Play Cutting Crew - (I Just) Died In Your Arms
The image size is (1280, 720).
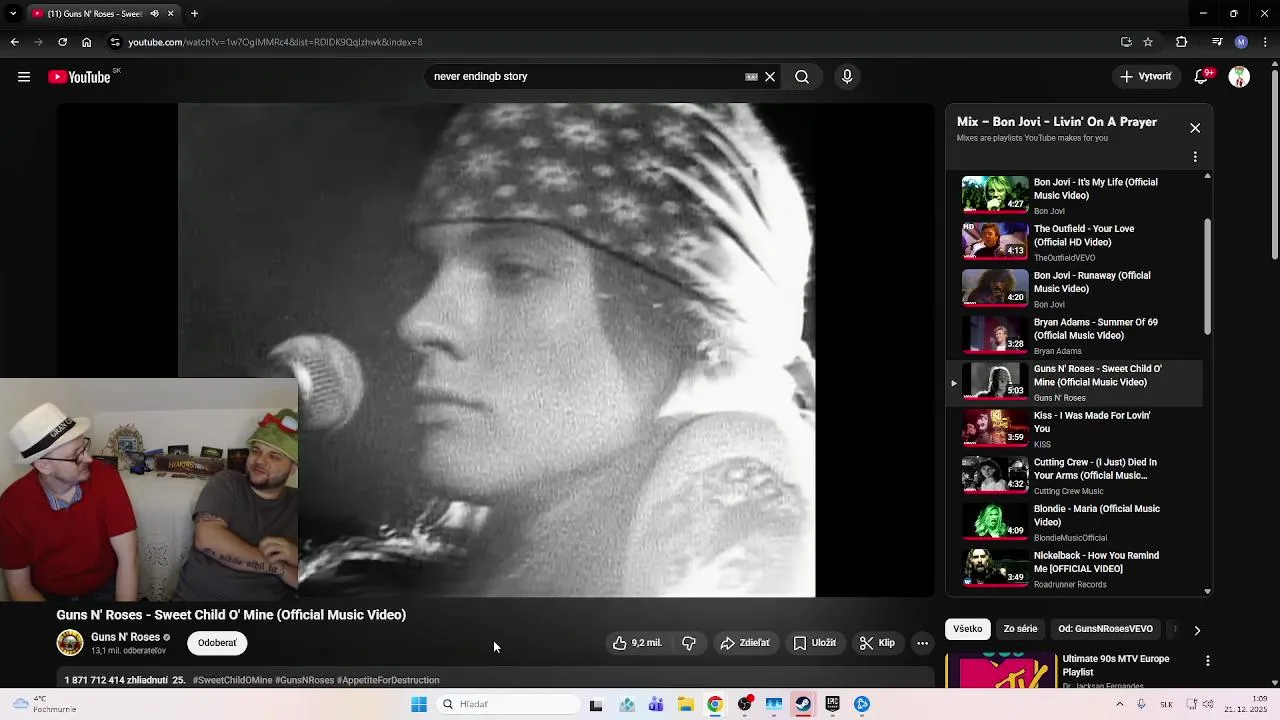(1075, 475)
